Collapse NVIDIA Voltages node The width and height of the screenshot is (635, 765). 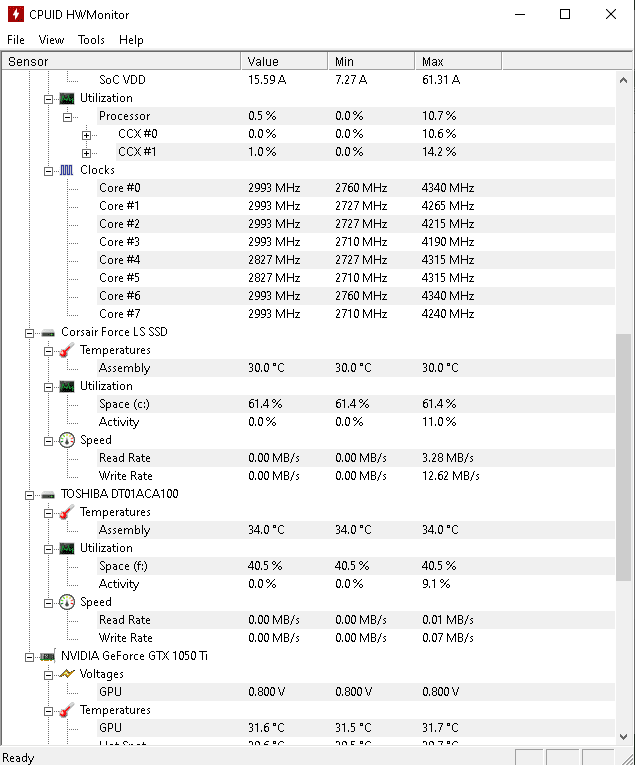[x=48, y=675]
